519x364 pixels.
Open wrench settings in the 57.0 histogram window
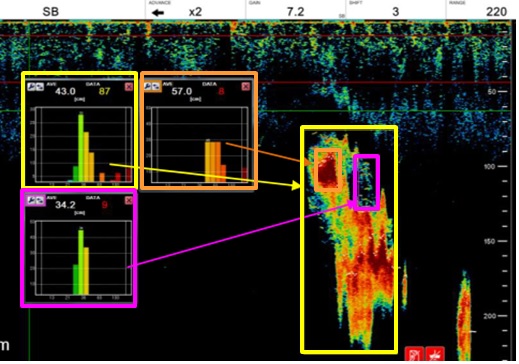(148, 86)
